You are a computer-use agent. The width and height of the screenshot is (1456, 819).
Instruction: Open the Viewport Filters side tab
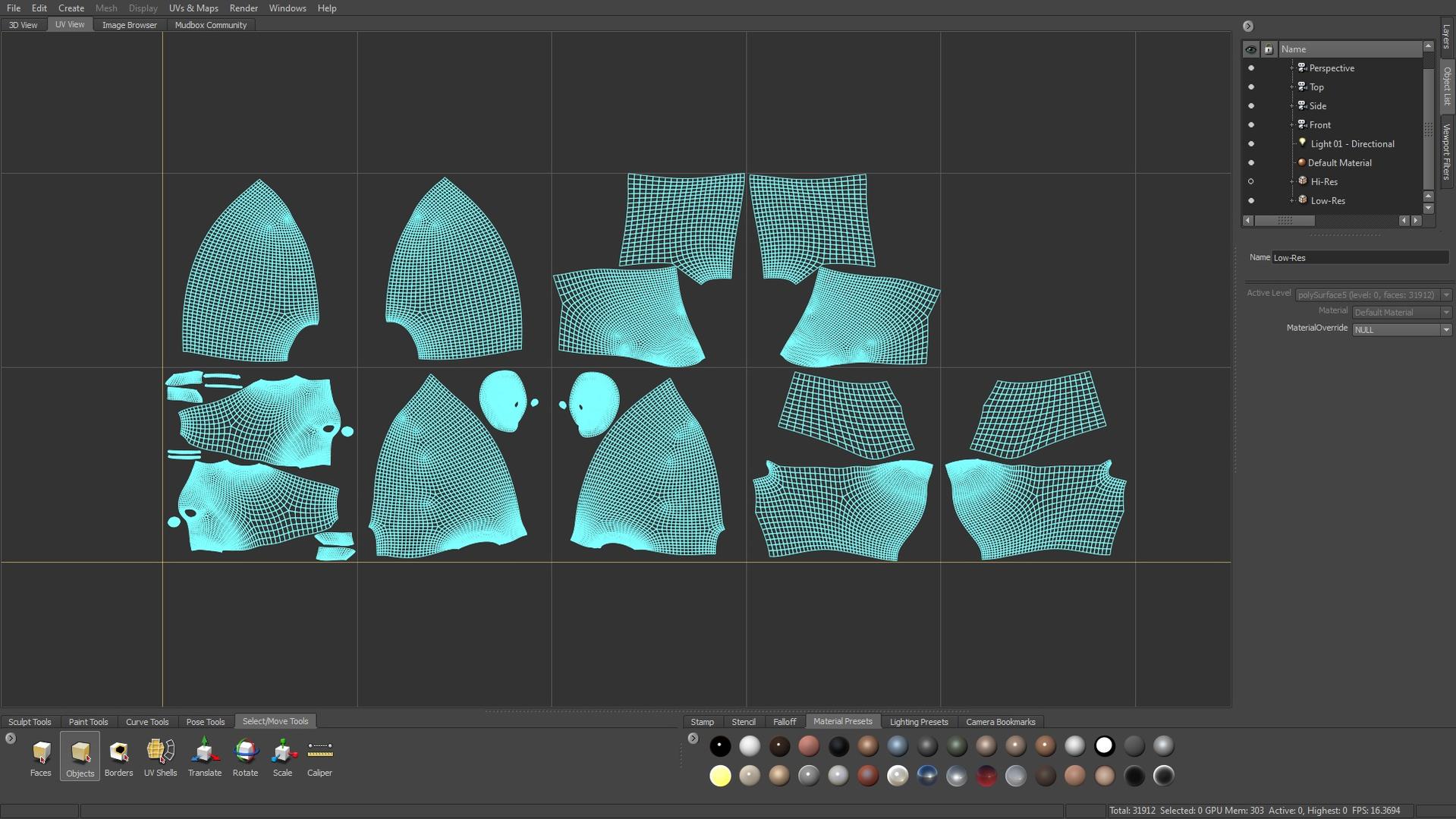[x=1447, y=152]
